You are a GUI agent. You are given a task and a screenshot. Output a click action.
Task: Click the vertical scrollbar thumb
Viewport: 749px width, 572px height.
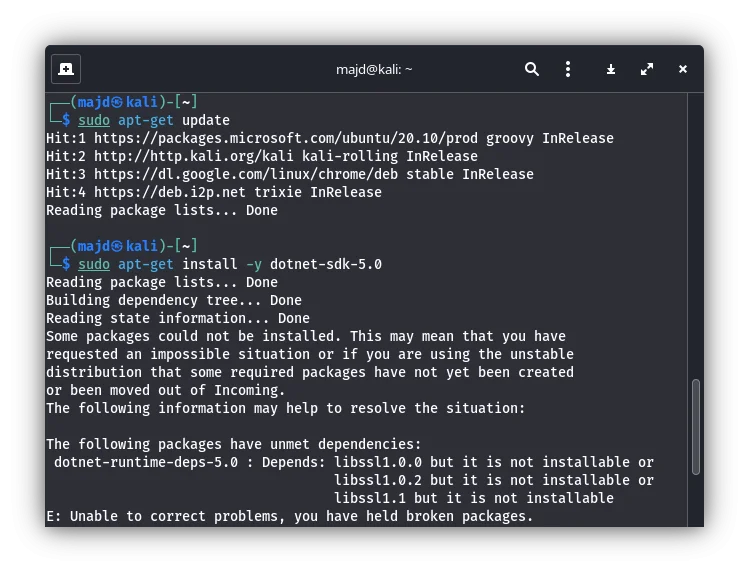pos(696,427)
